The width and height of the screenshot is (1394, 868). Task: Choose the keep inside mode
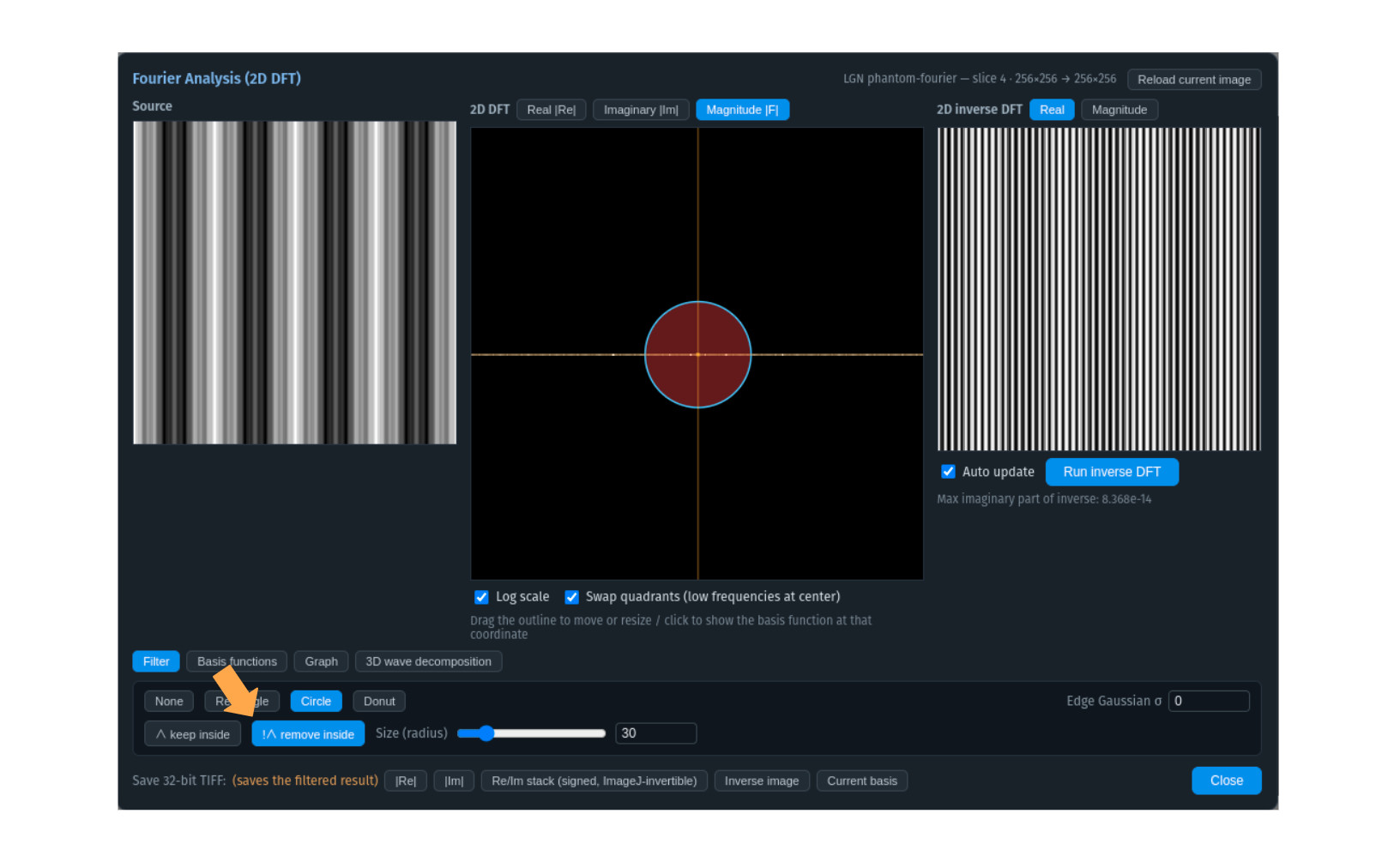[192, 734]
